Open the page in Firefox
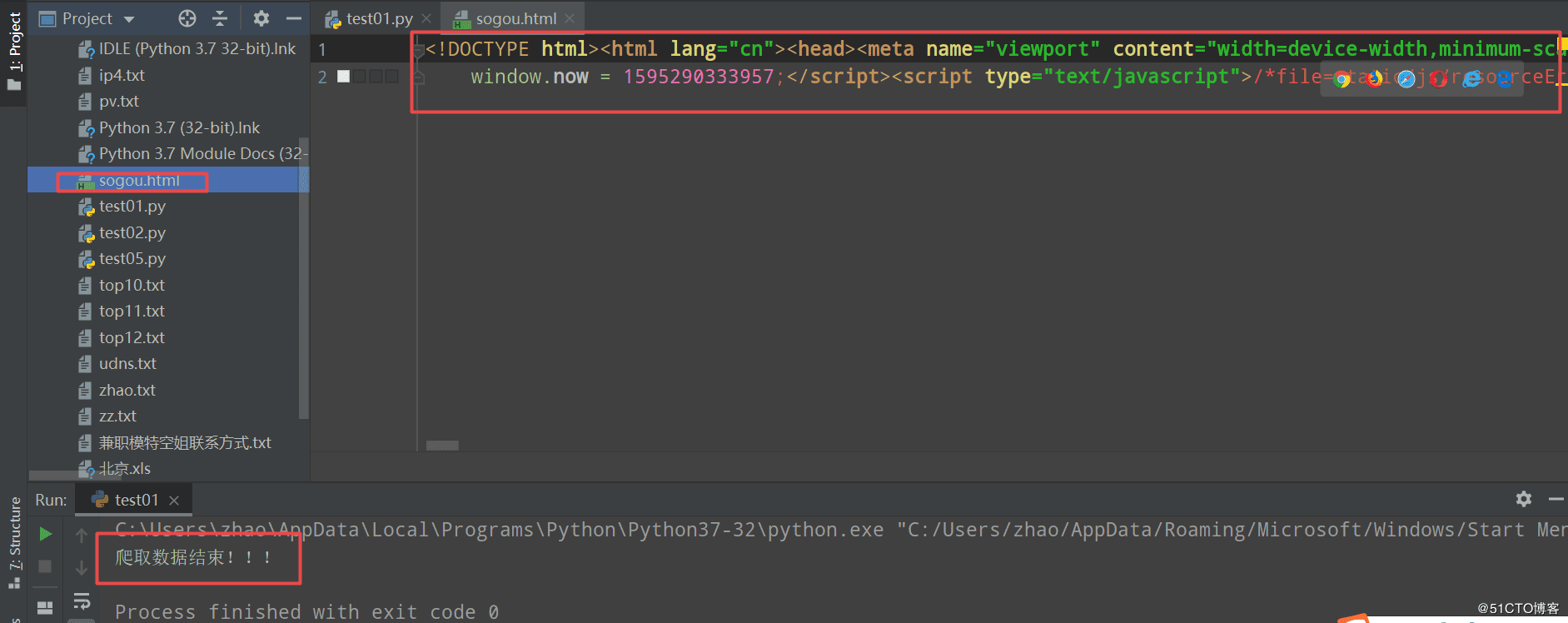This screenshot has height=623, width=1568. [x=1374, y=79]
